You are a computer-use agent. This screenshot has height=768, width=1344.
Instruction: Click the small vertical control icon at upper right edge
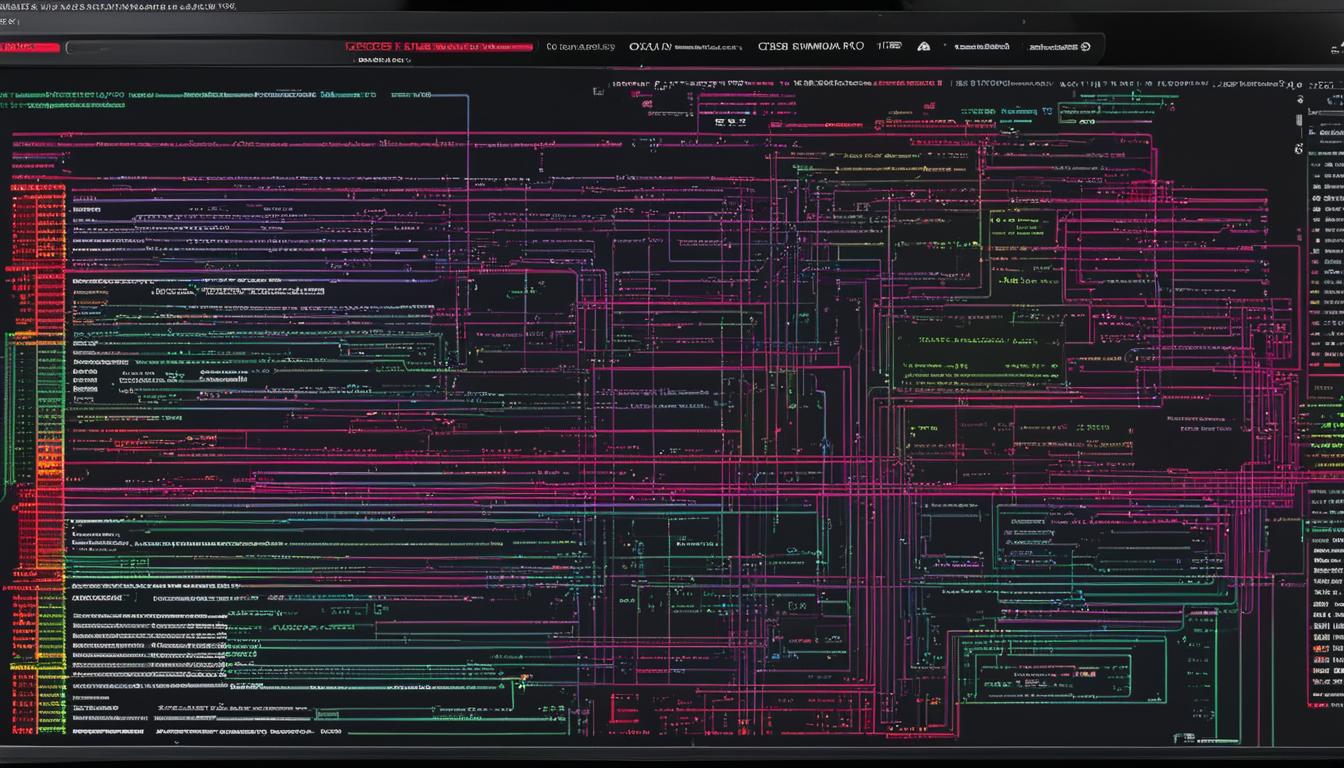[1299, 119]
